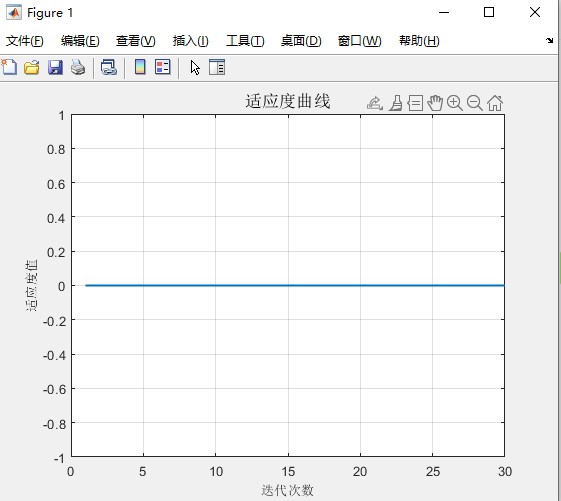Activate the Edit Plot arrow tool

195,67
